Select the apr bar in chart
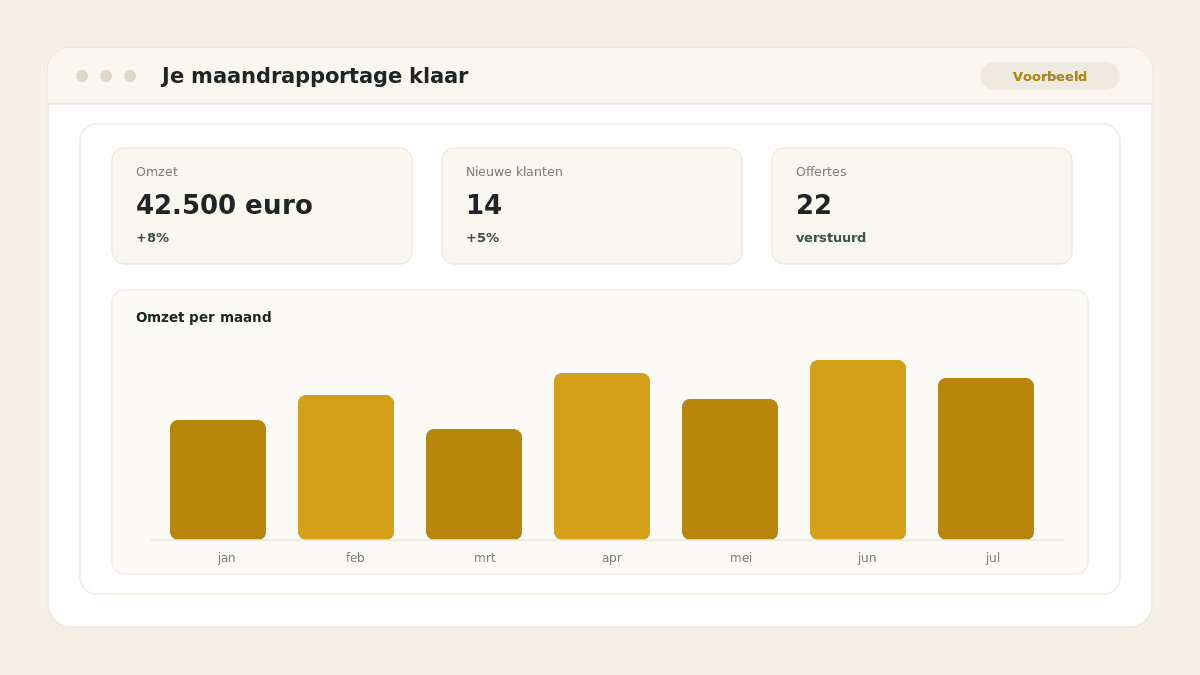 (x=602, y=456)
